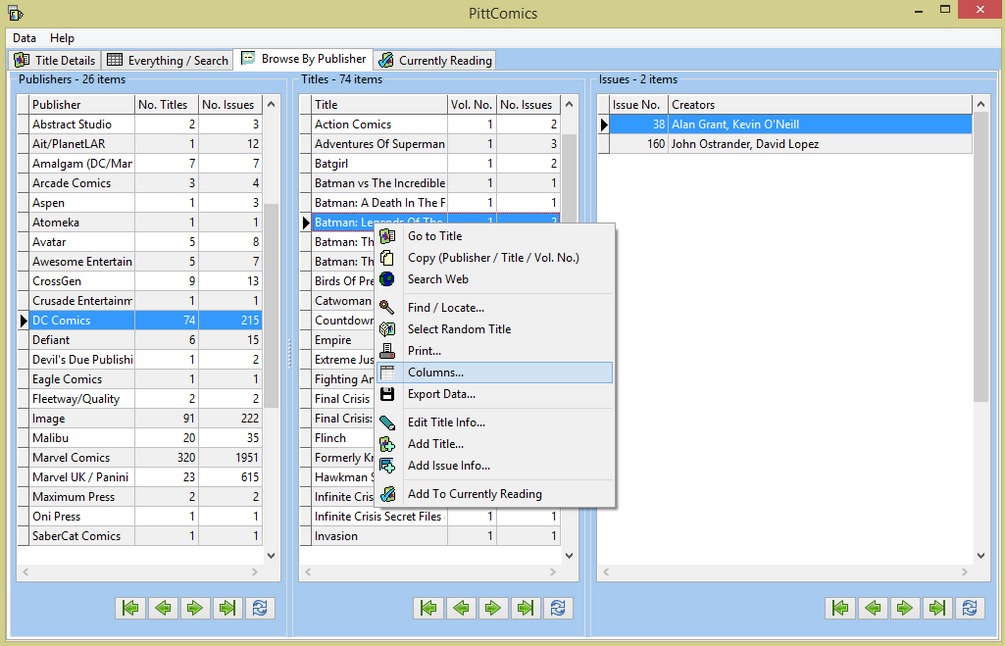Select the CrossGen publisher row
The image size is (1005, 646).
(140, 281)
